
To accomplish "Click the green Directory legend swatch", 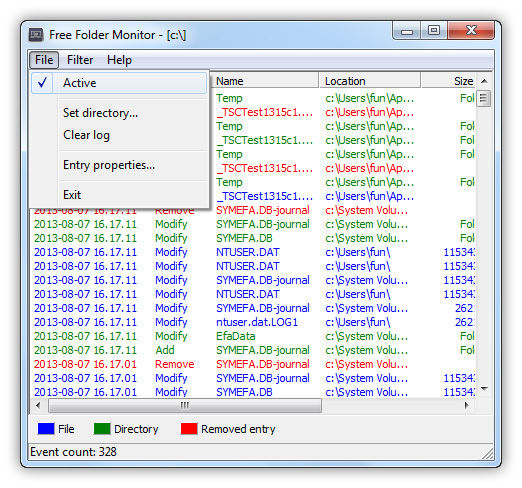I will 102,429.
